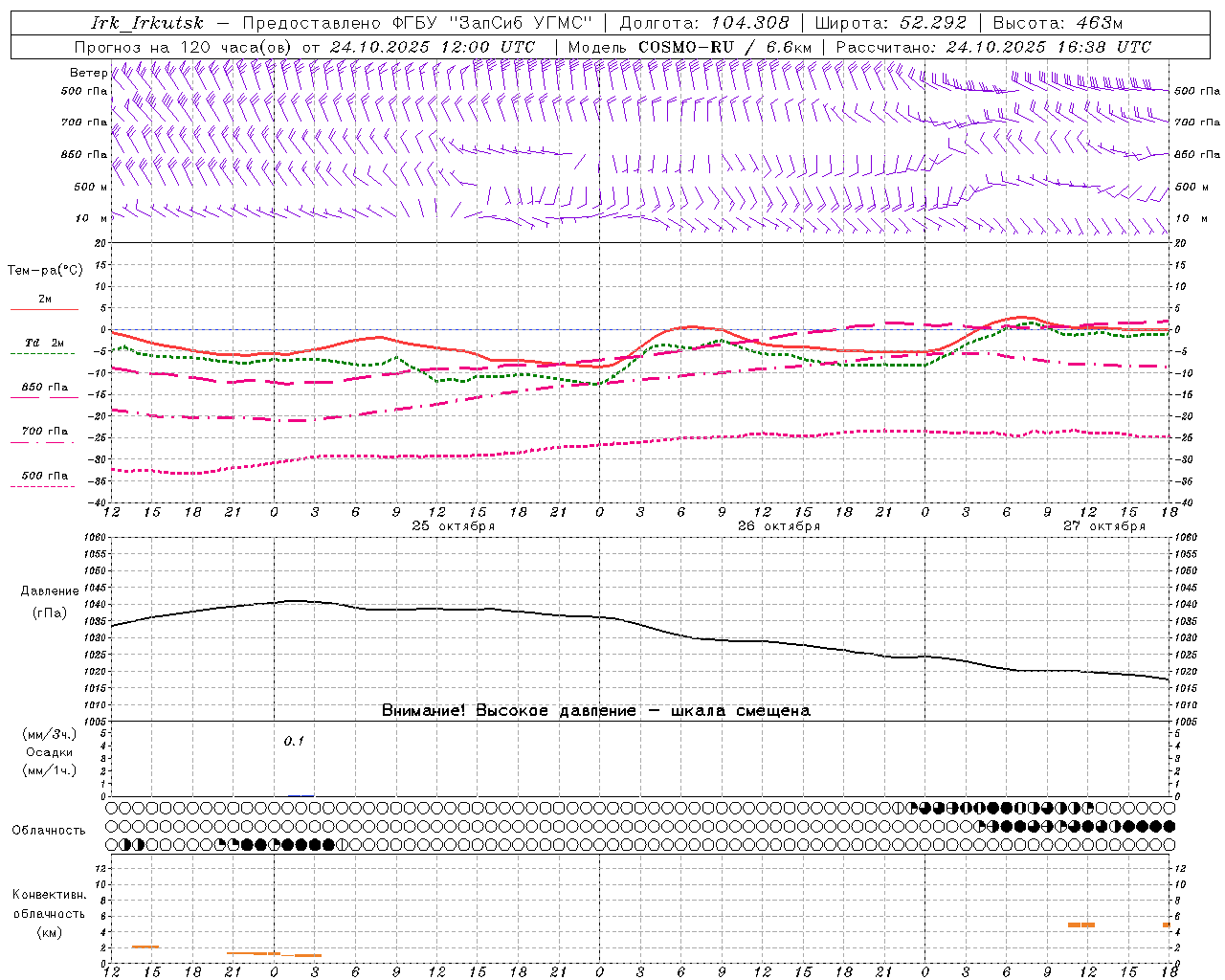Click the 0.1 precipitation amount value

294,741
